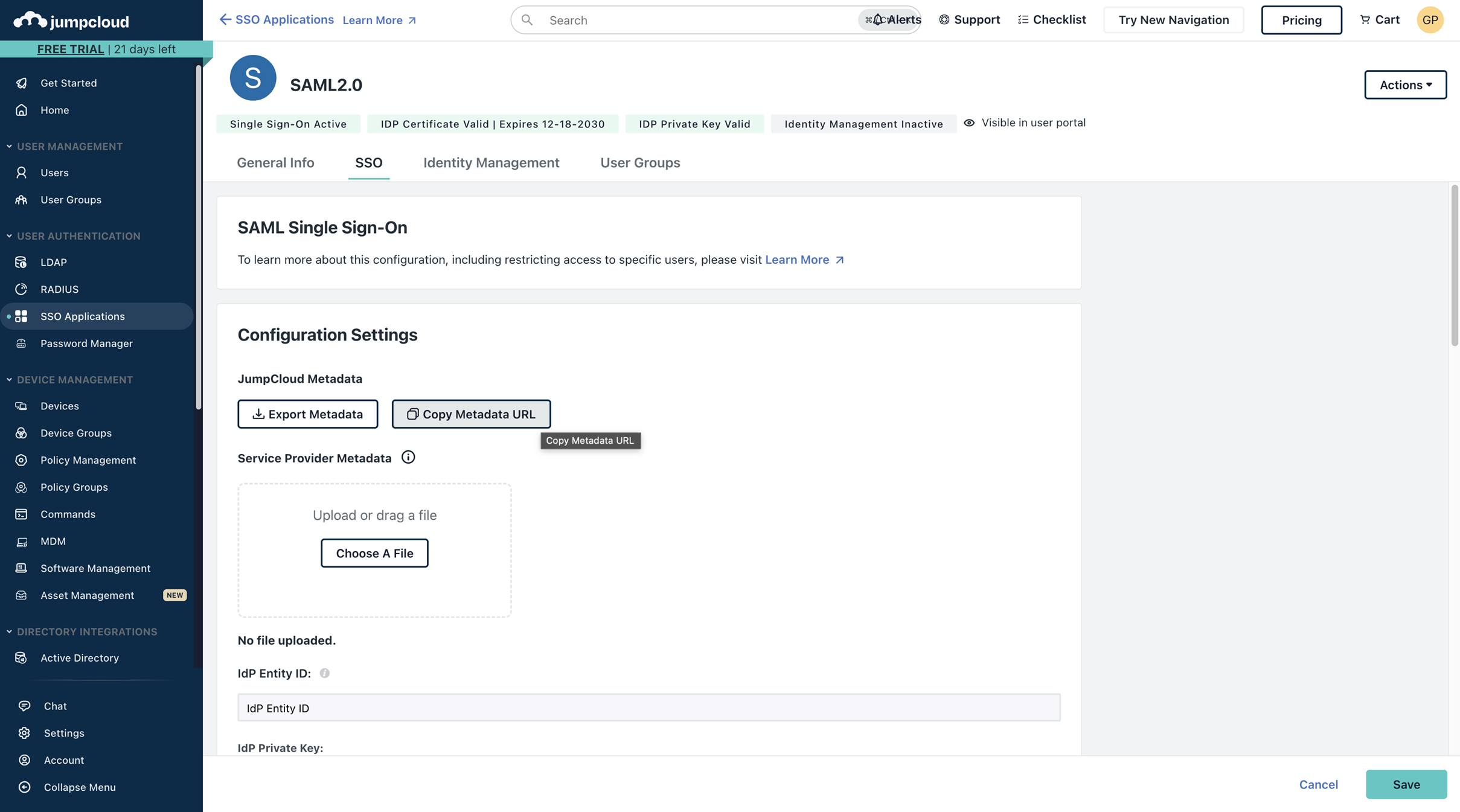Click the blue SAML2.0 application logo
Screen dimensions: 1460x812
click(253, 78)
